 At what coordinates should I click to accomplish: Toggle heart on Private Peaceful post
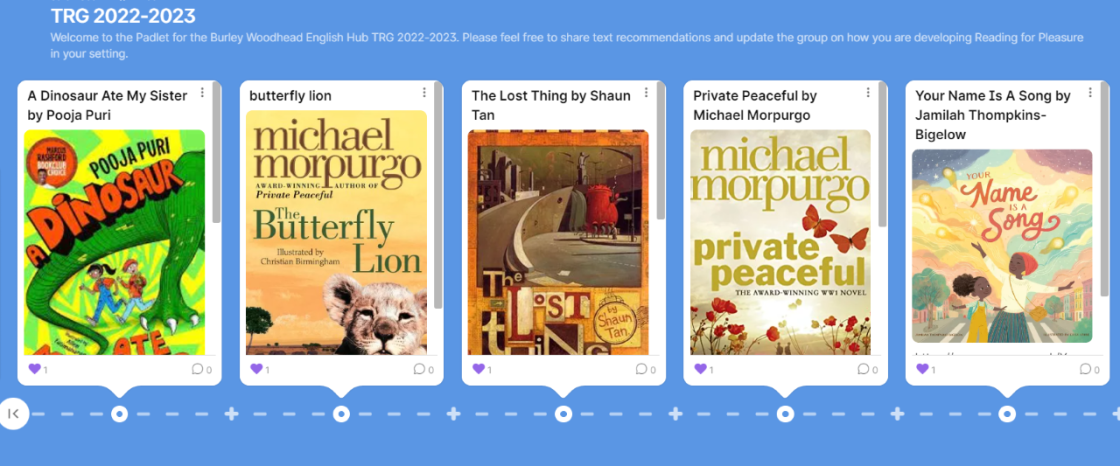pos(701,369)
